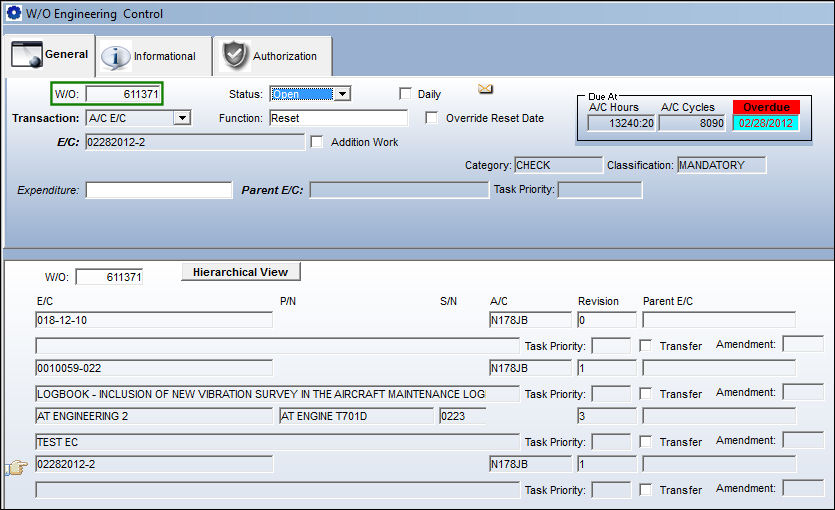Click S/N field 0223
Viewport: 835px width, 510px height.
463,416
